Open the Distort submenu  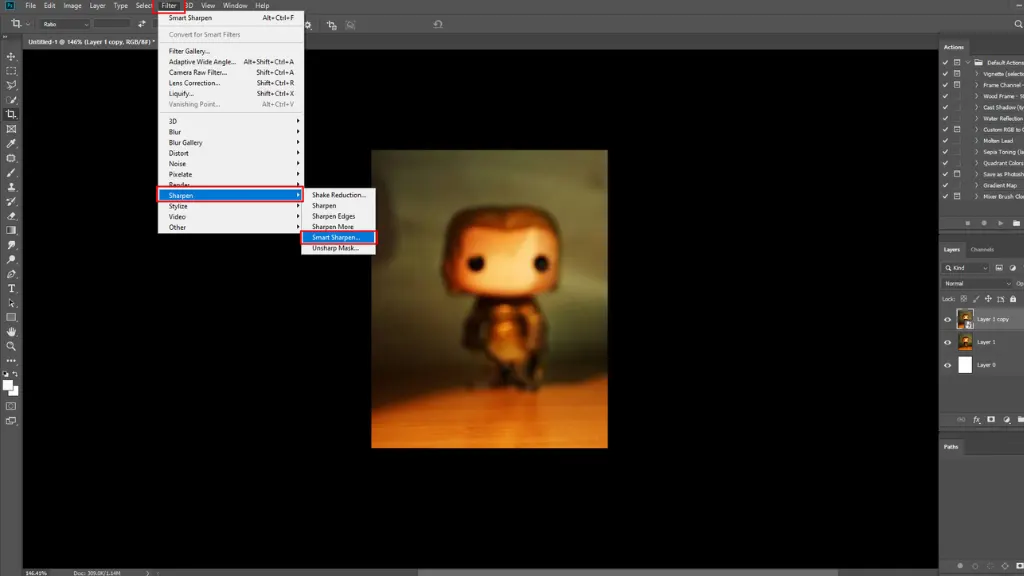point(231,153)
